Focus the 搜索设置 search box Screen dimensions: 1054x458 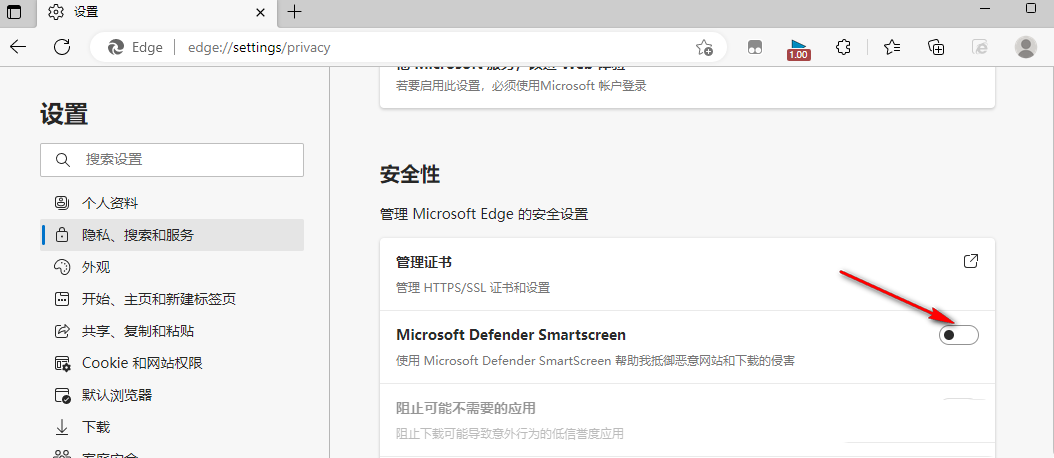point(172,160)
